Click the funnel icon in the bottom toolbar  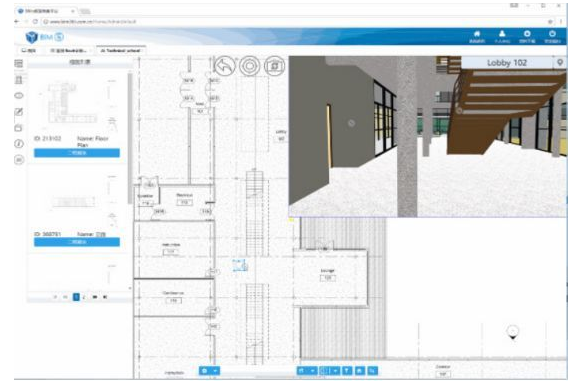tap(347, 371)
